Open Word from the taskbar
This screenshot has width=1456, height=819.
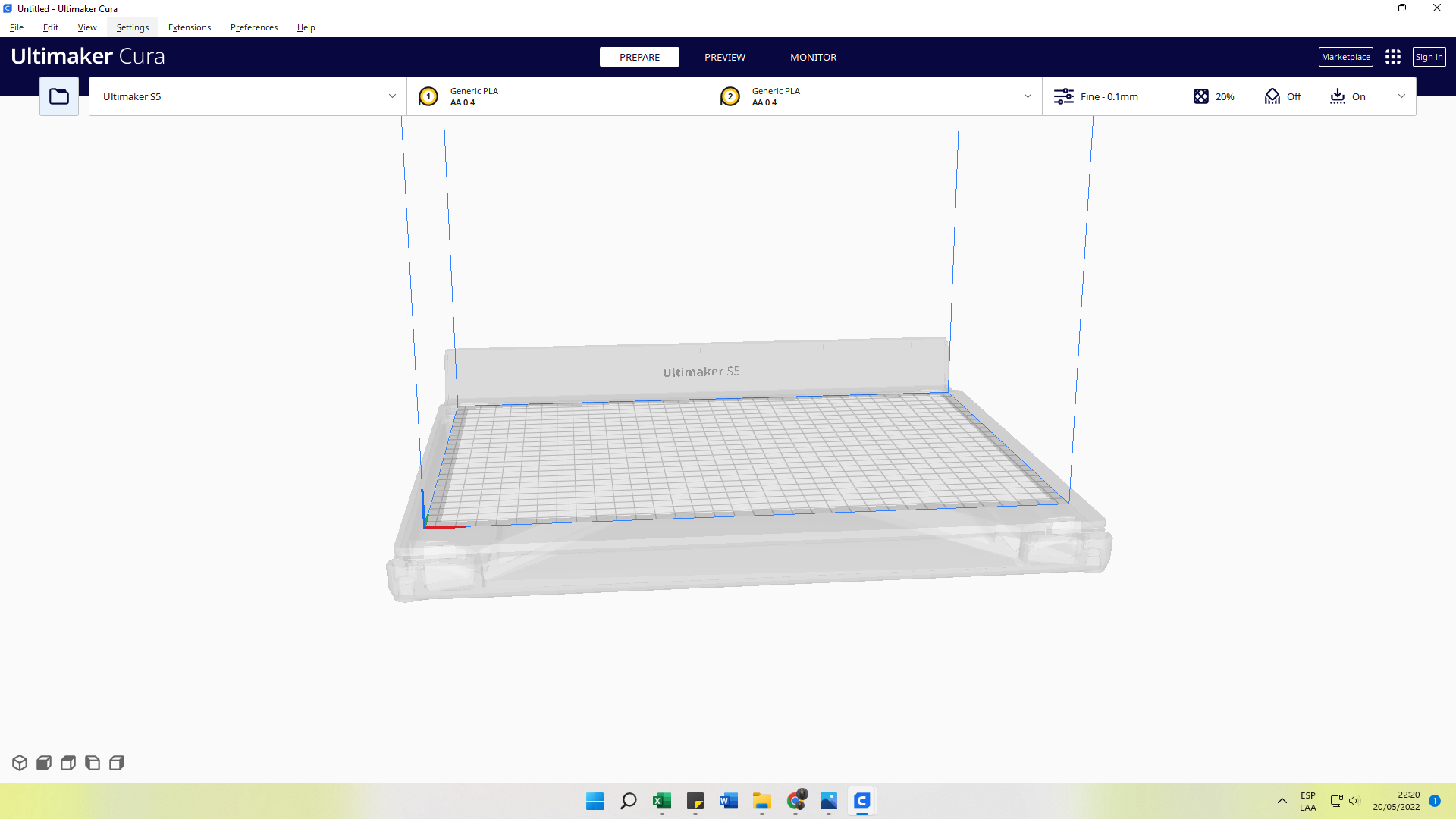[729, 801]
